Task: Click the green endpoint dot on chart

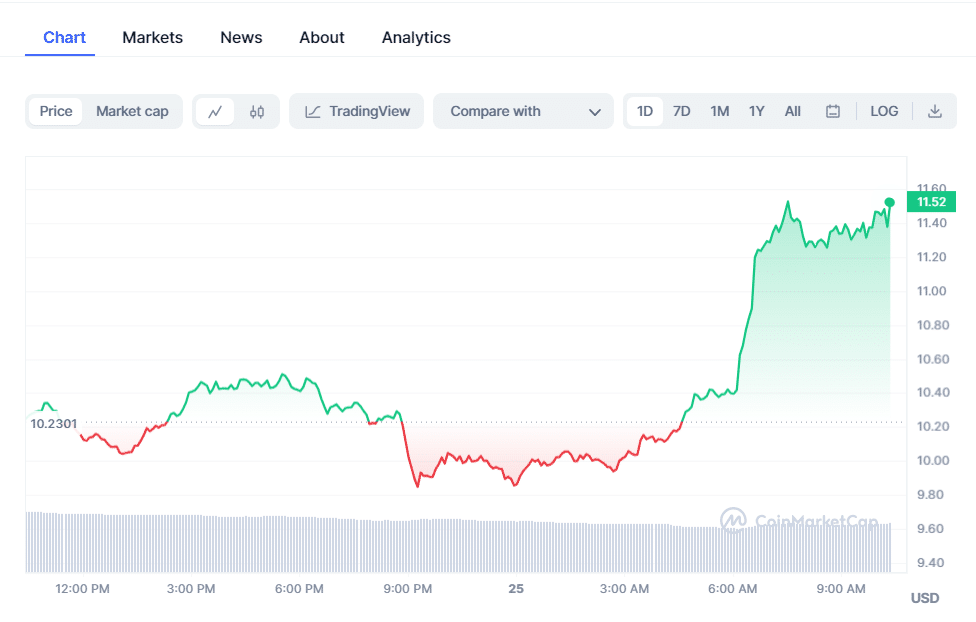Action: (889, 202)
